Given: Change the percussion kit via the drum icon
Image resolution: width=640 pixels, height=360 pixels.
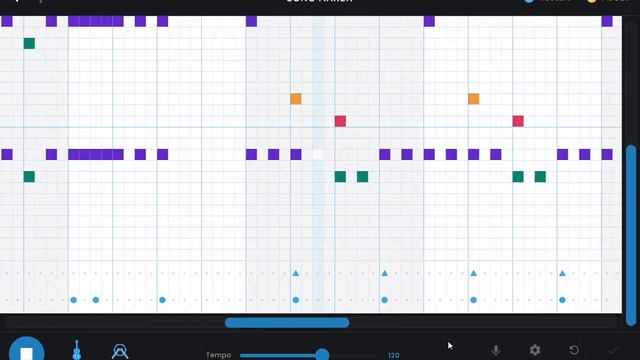Looking at the screenshot, I should 120,351.
